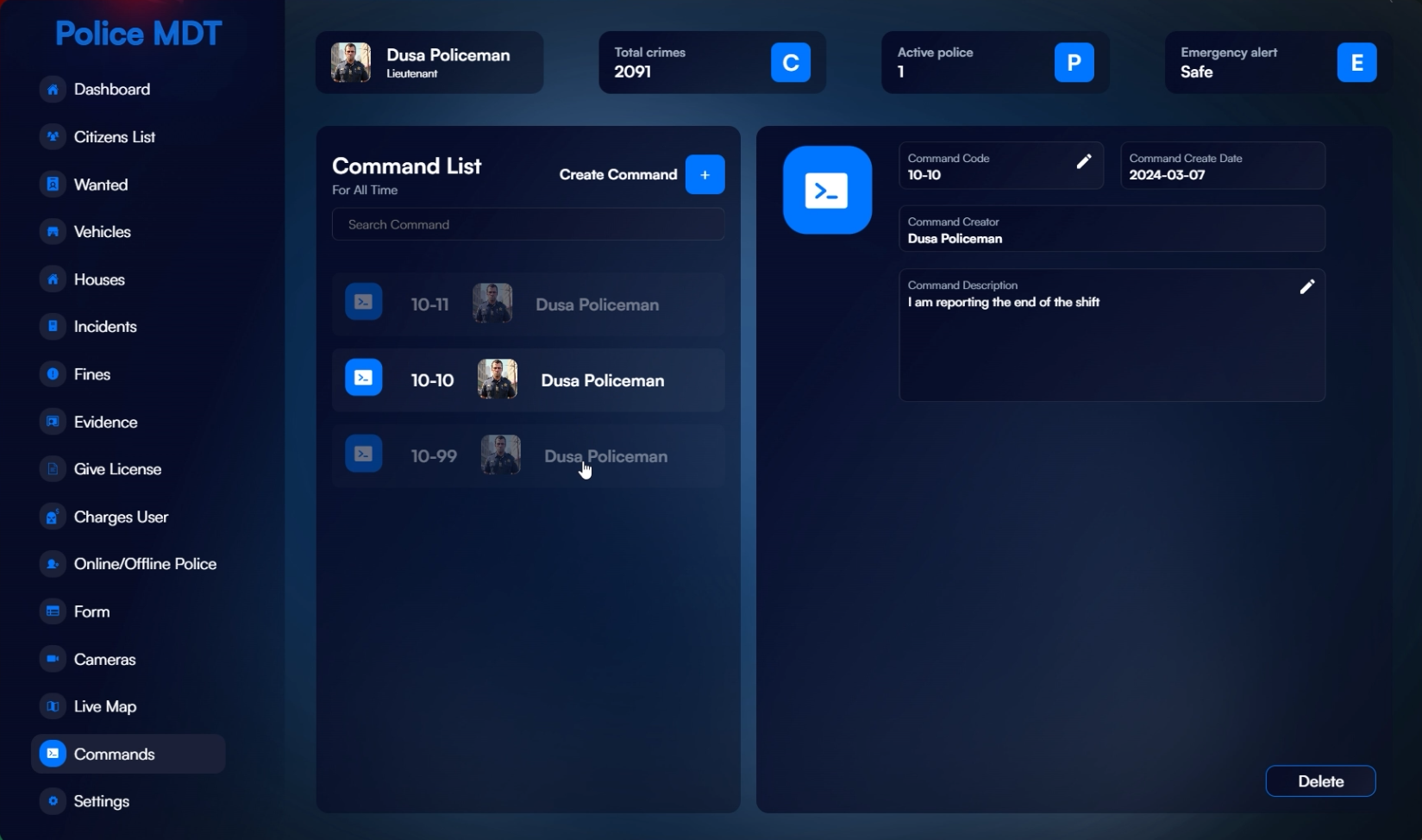Image resolution: width=1422 pixels, height=840 pixels.
Task: Click the 10-11 command terminal icon
Action: pyautogui.click(x=364, y=303)
